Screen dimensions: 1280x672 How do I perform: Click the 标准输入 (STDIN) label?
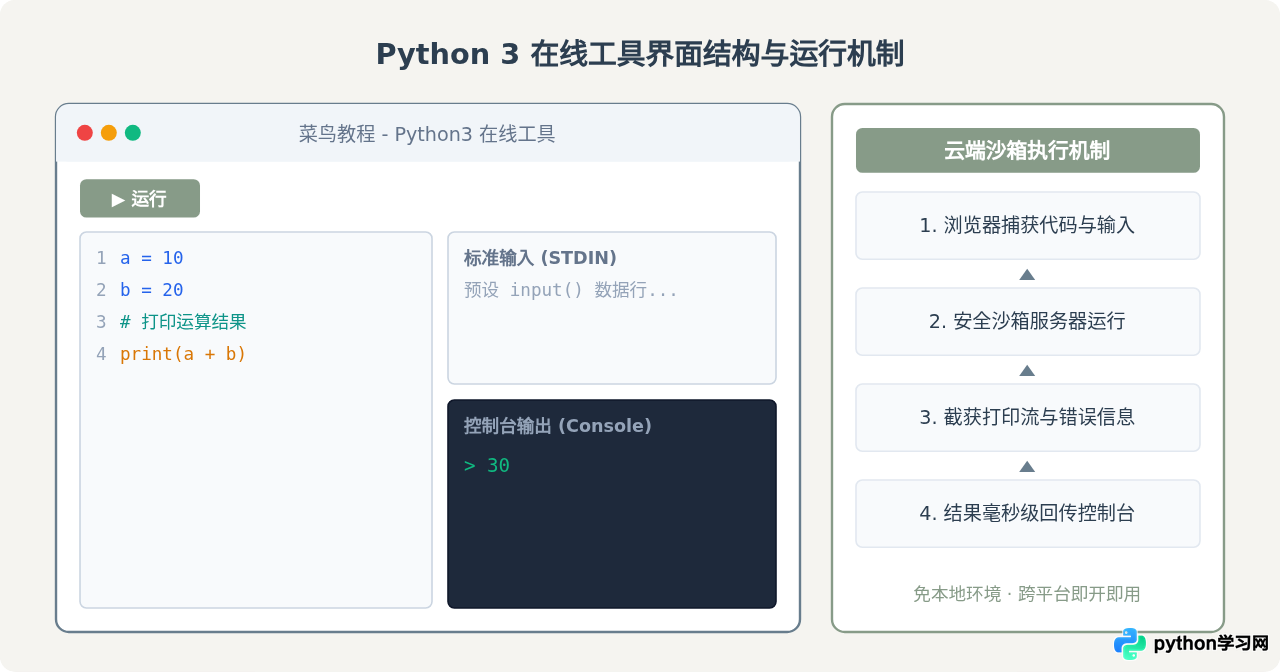click(540, 258)
